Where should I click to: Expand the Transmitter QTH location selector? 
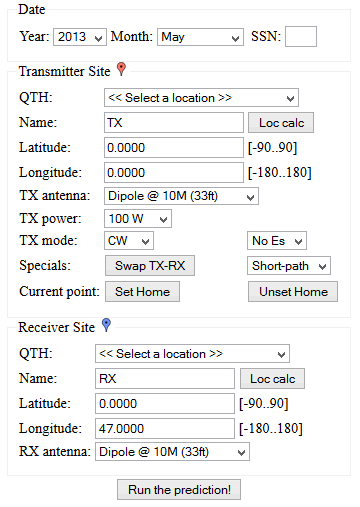(x=201, y=98)
